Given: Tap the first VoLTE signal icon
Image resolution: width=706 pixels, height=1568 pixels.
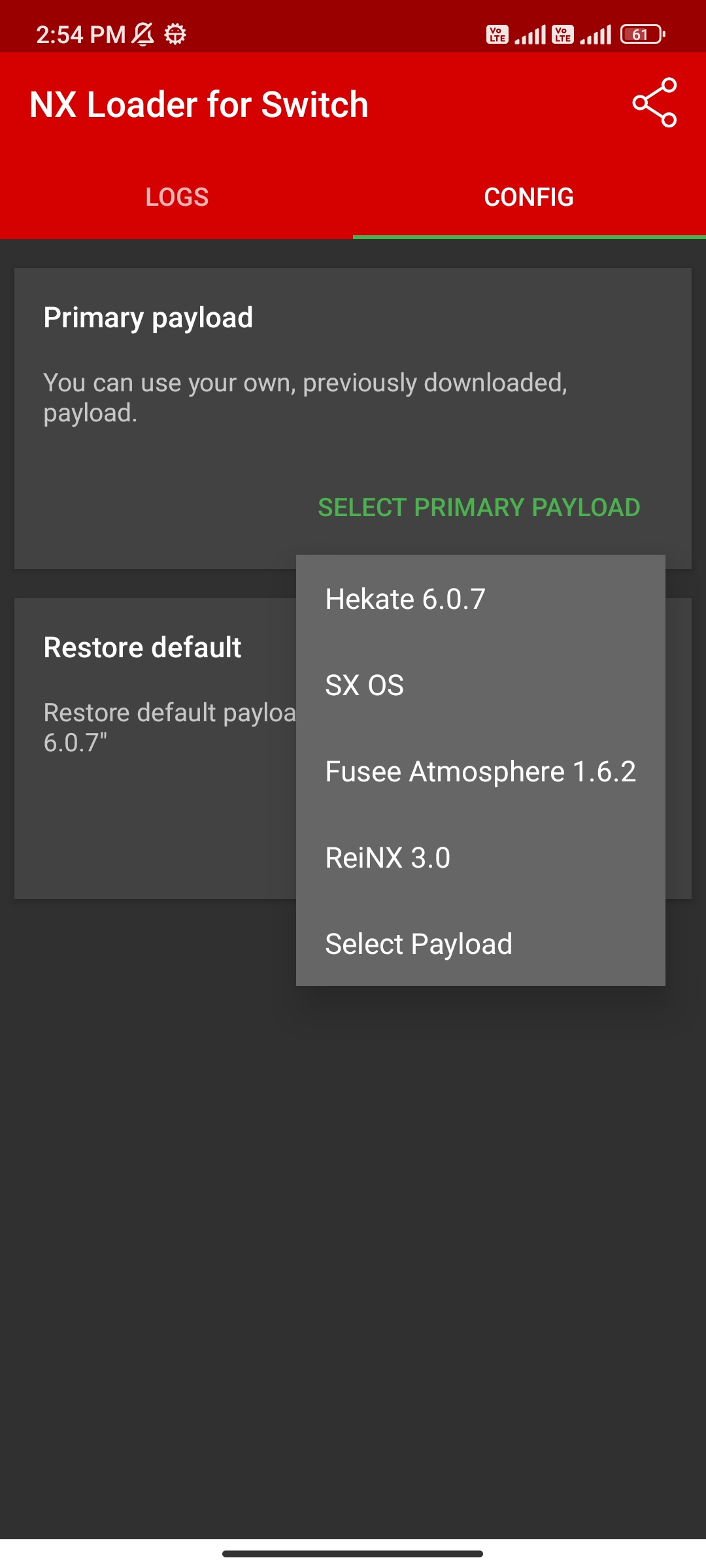Looking at the screenshot, I should pos(497,34).
